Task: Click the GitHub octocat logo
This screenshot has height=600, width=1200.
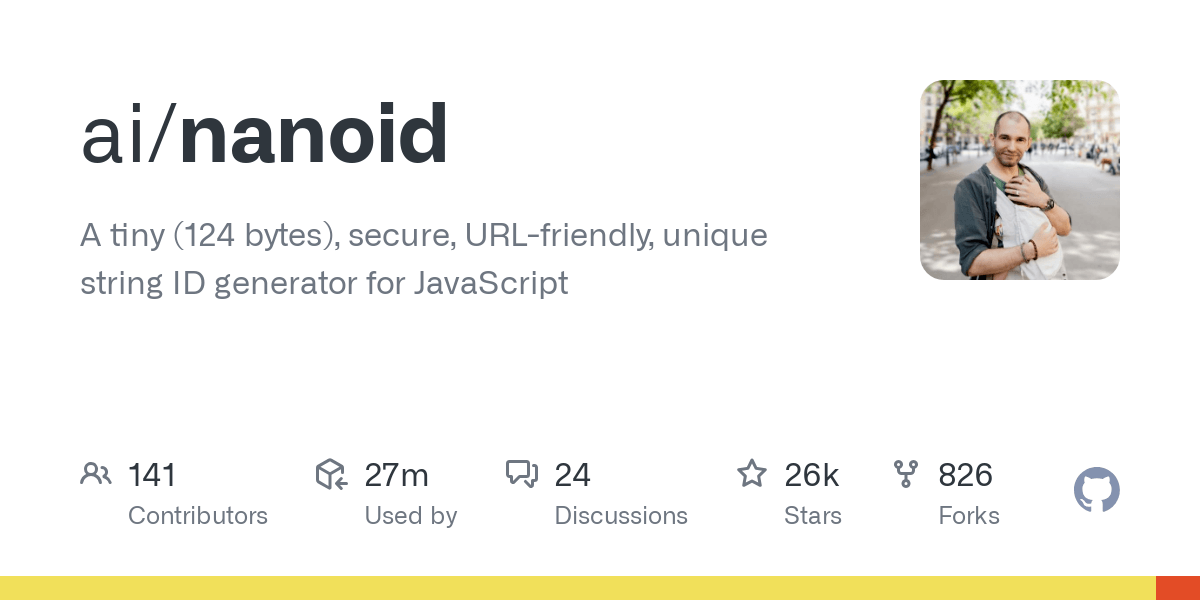Action: [1097, 490]
